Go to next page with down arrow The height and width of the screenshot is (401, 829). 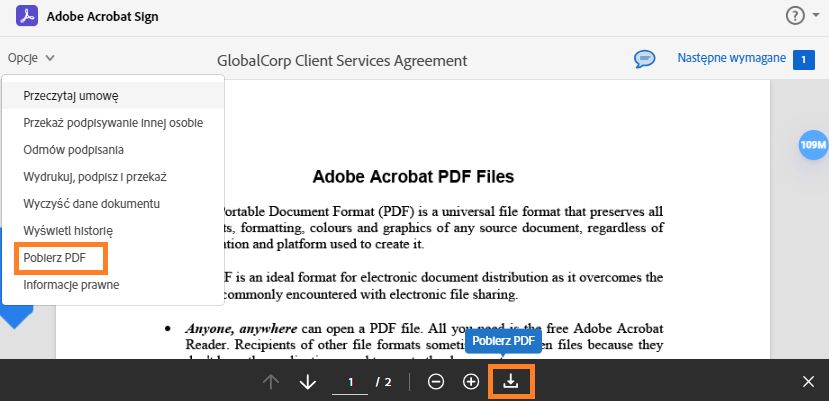308,382
